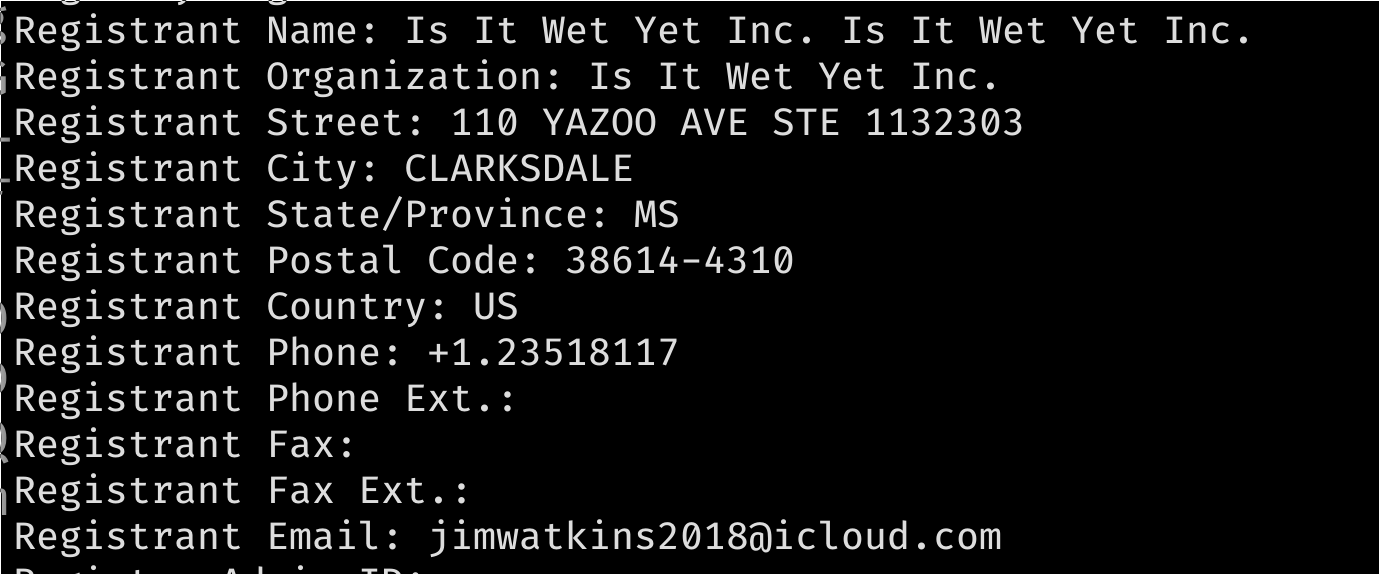This screenshot has height=574, width=1379.
Task: Click the Registrant Street label
Action: point(220,123)
